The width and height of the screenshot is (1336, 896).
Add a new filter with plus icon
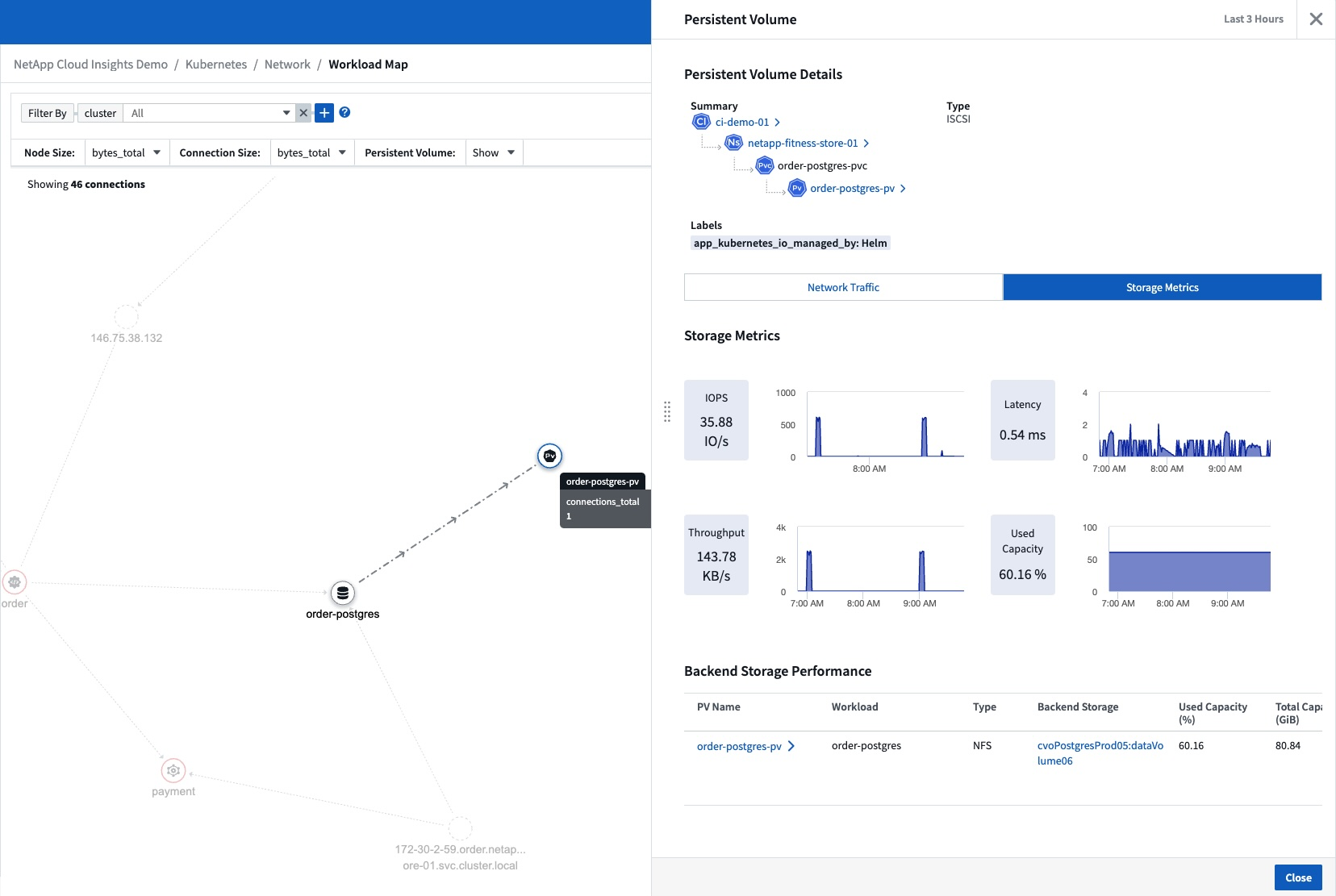[x=324, y=113]
